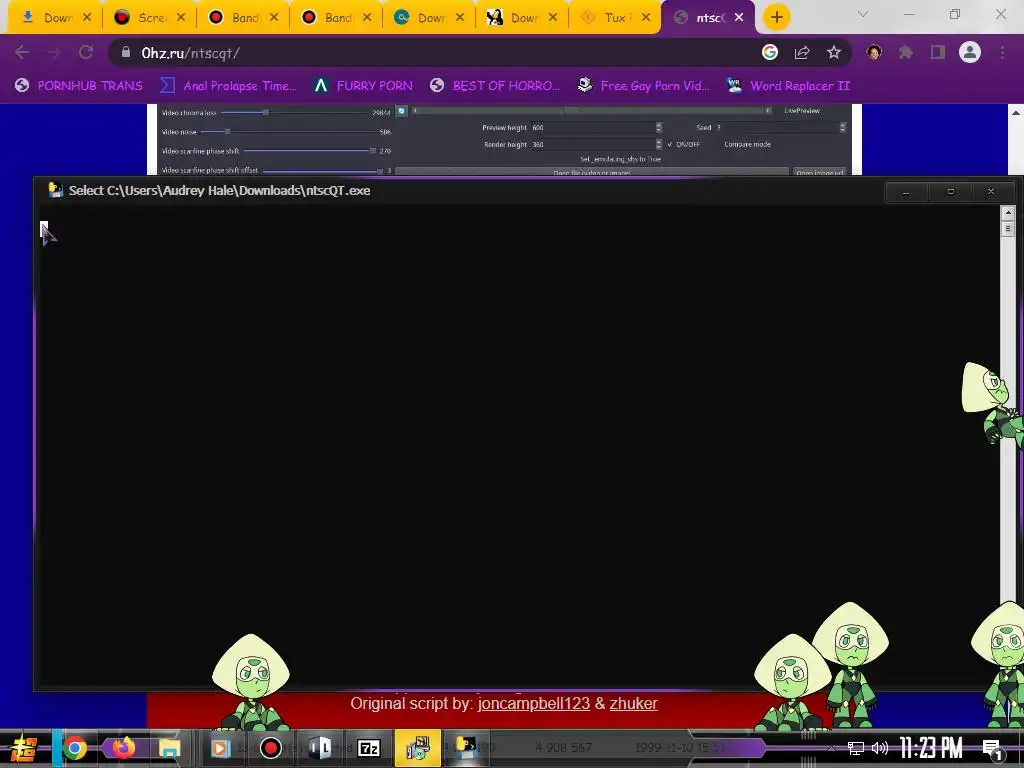Screen dimensions: 1024x768
Task: Click the Google icon in address bar
Action: pos(770,52)
